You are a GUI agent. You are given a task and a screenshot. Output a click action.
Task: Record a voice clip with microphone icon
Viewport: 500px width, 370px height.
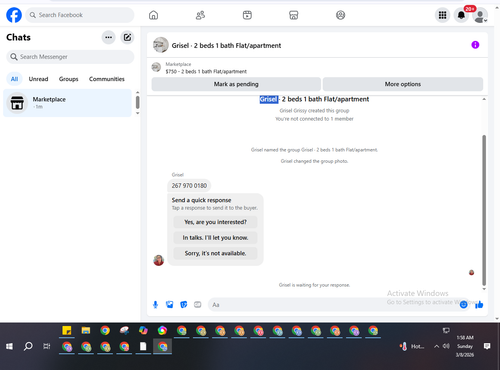pos(155,305)
